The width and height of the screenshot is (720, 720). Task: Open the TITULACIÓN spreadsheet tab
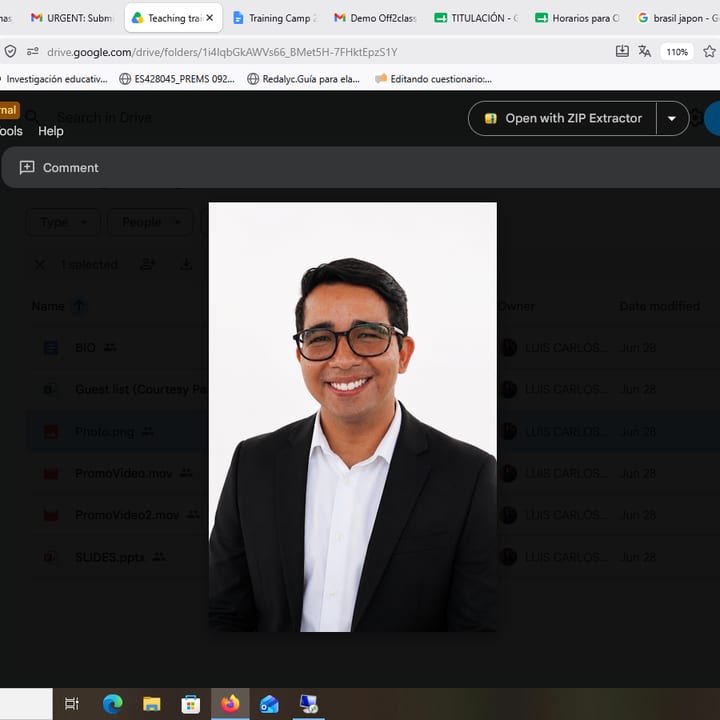tap(476, 18)
